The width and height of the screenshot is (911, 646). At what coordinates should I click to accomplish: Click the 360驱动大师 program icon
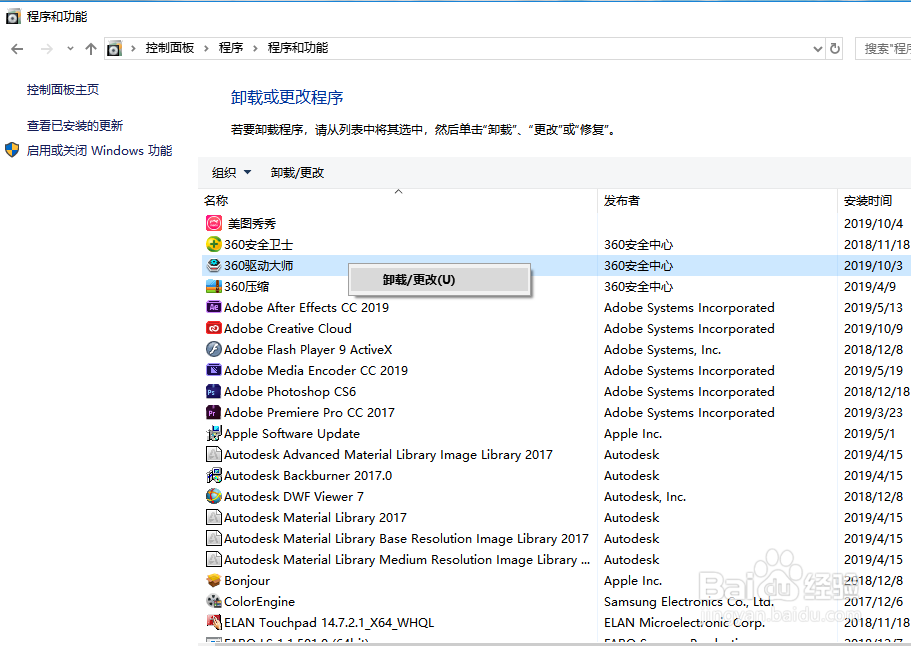pyautogui.click(x=214, y=265)
